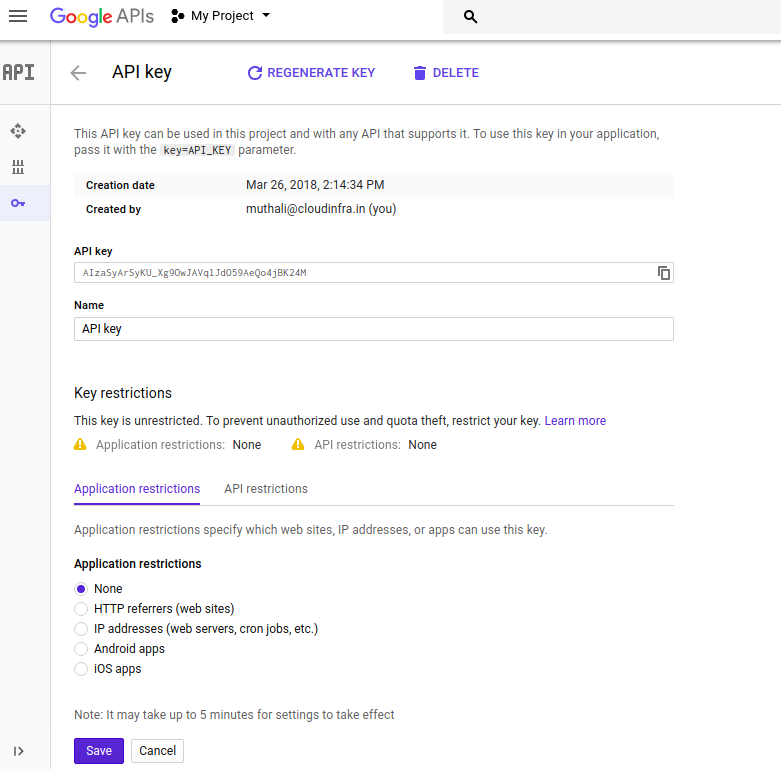This screenshot has width=781, height=769.
Task: Click the creation date value 'Mar 26, 2018, 2:14:34 PM'
Action: (315, 185)
